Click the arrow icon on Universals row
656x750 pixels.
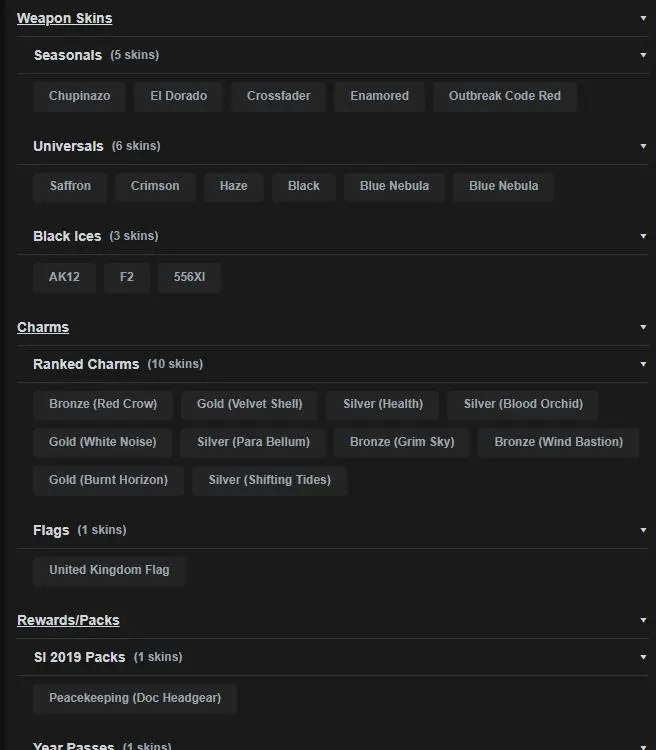643,146
